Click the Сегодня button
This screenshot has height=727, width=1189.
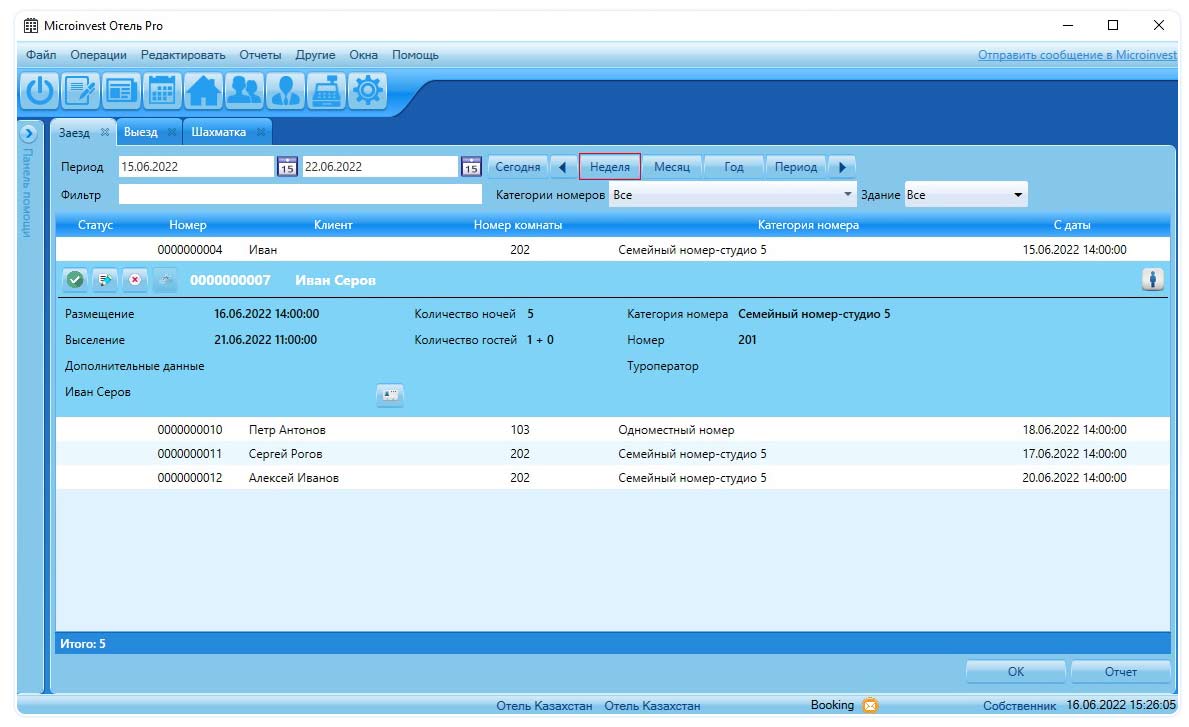tap(517, 167)
